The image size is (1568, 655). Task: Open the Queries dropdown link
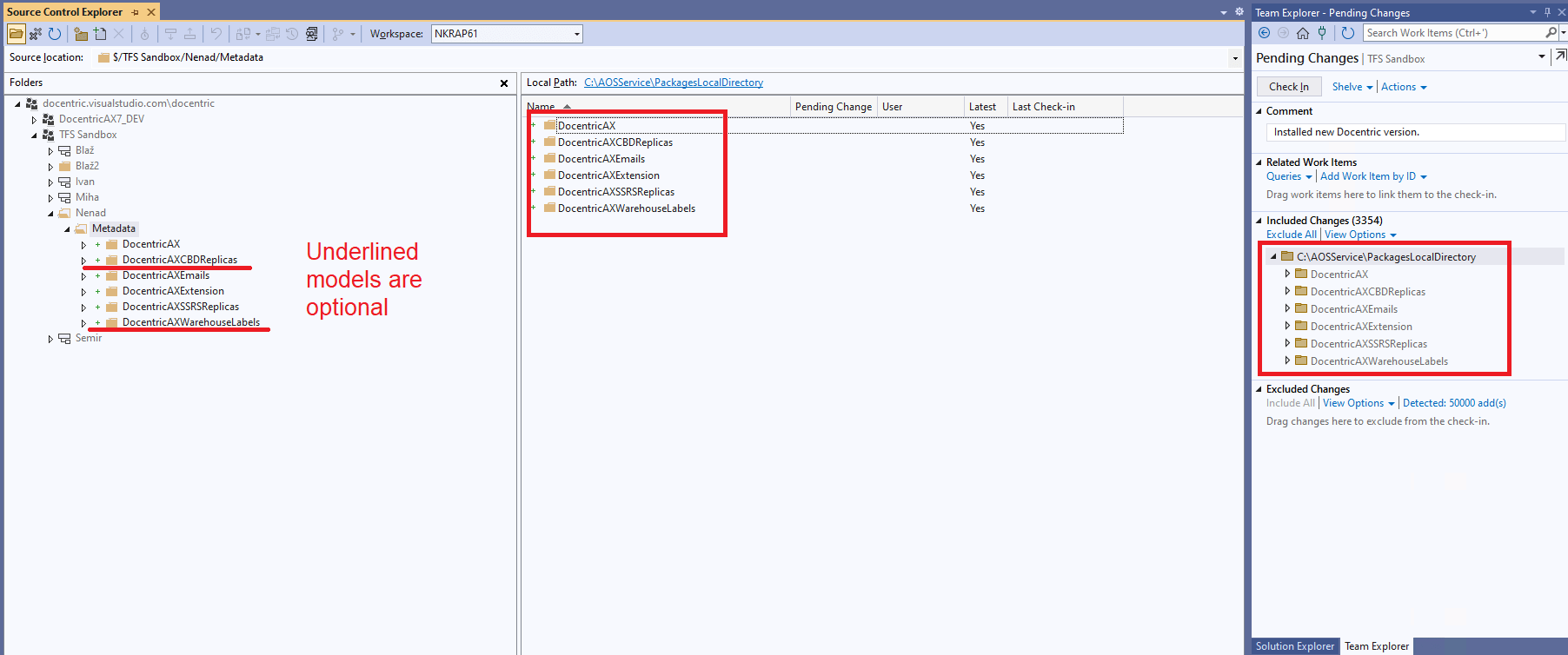point(1289,176)
